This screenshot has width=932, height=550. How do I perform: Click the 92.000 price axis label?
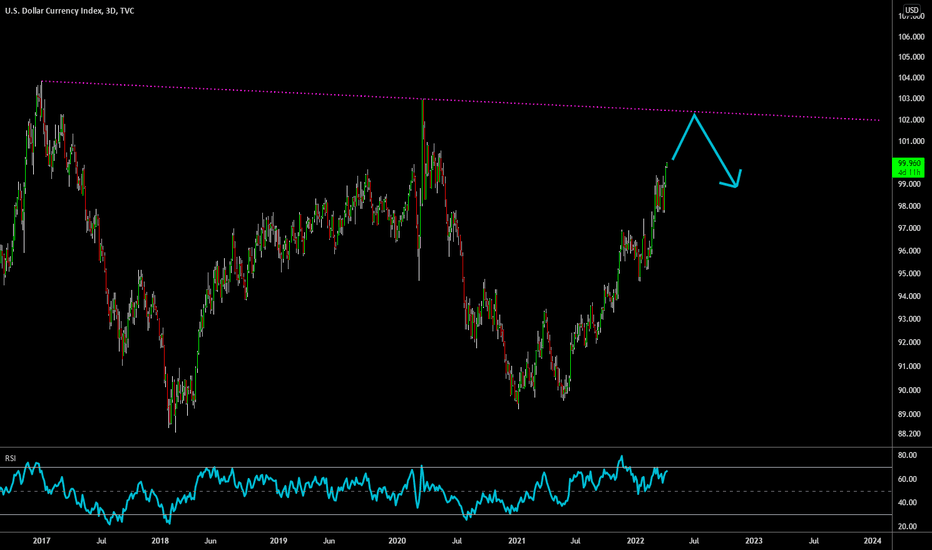coord(911,342)
